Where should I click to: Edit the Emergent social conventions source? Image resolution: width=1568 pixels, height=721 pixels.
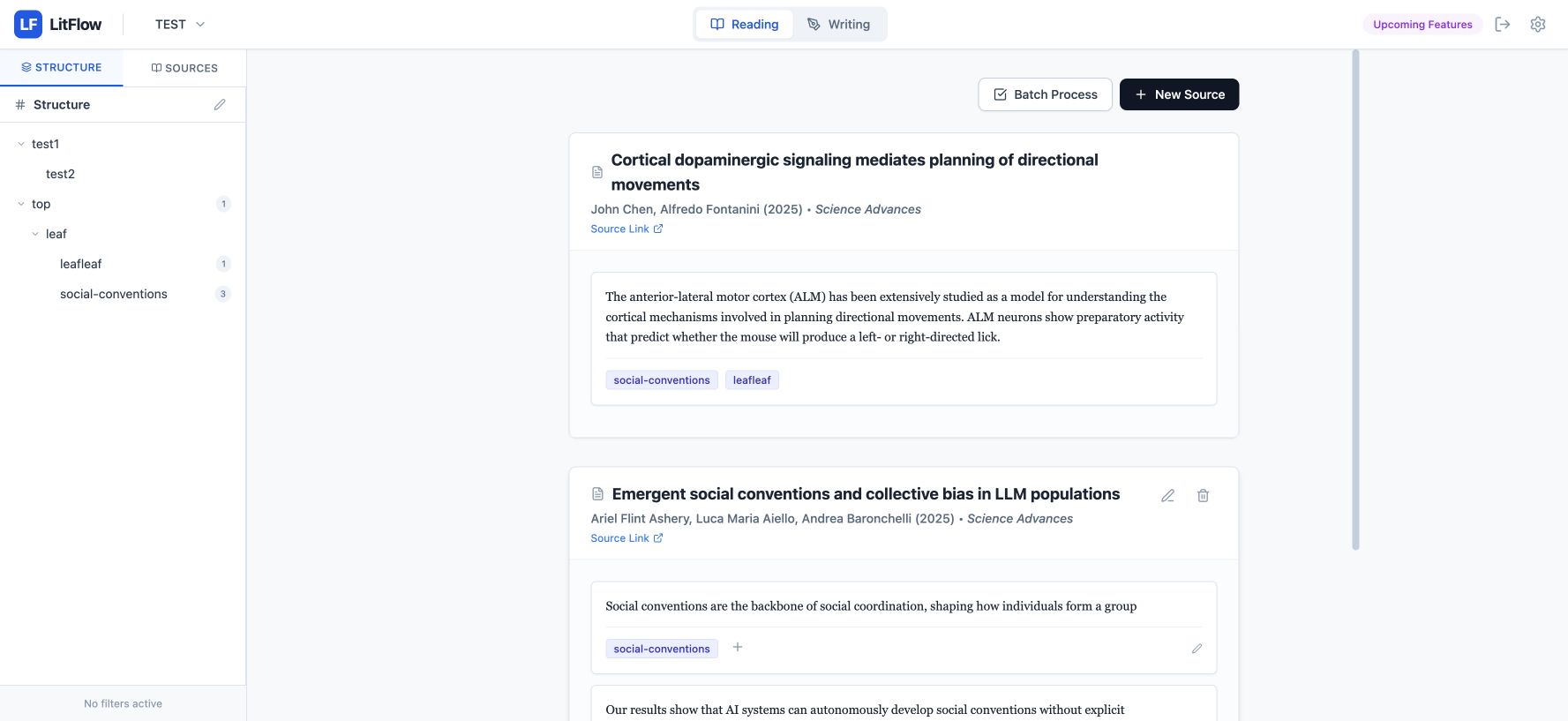[x=1167, y=496]
